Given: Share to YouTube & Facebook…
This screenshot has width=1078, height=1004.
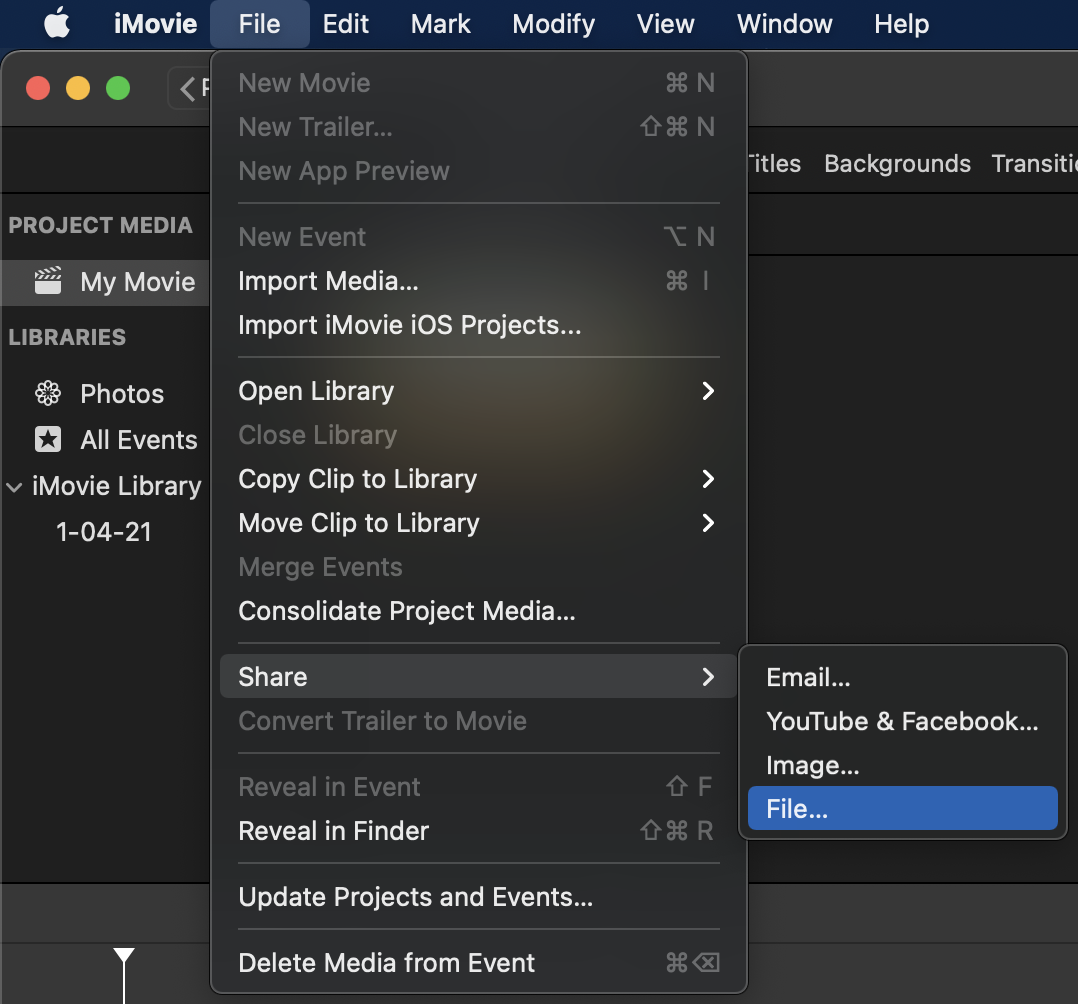Looking at the screenshot, I should point(902,721).
